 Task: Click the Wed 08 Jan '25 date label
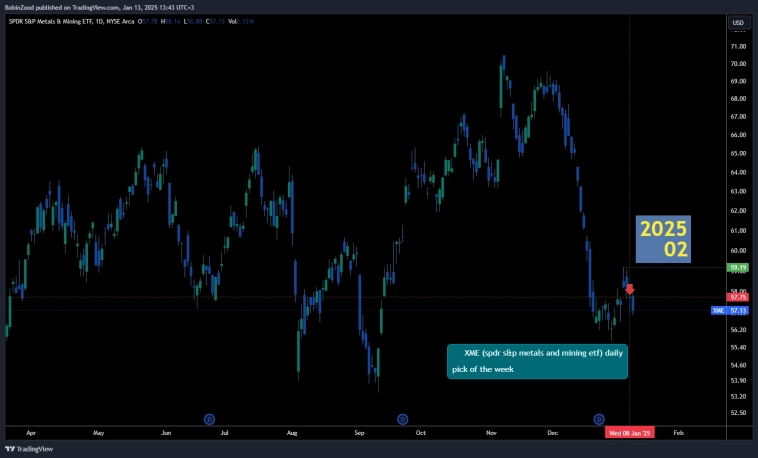click(629, 433)
